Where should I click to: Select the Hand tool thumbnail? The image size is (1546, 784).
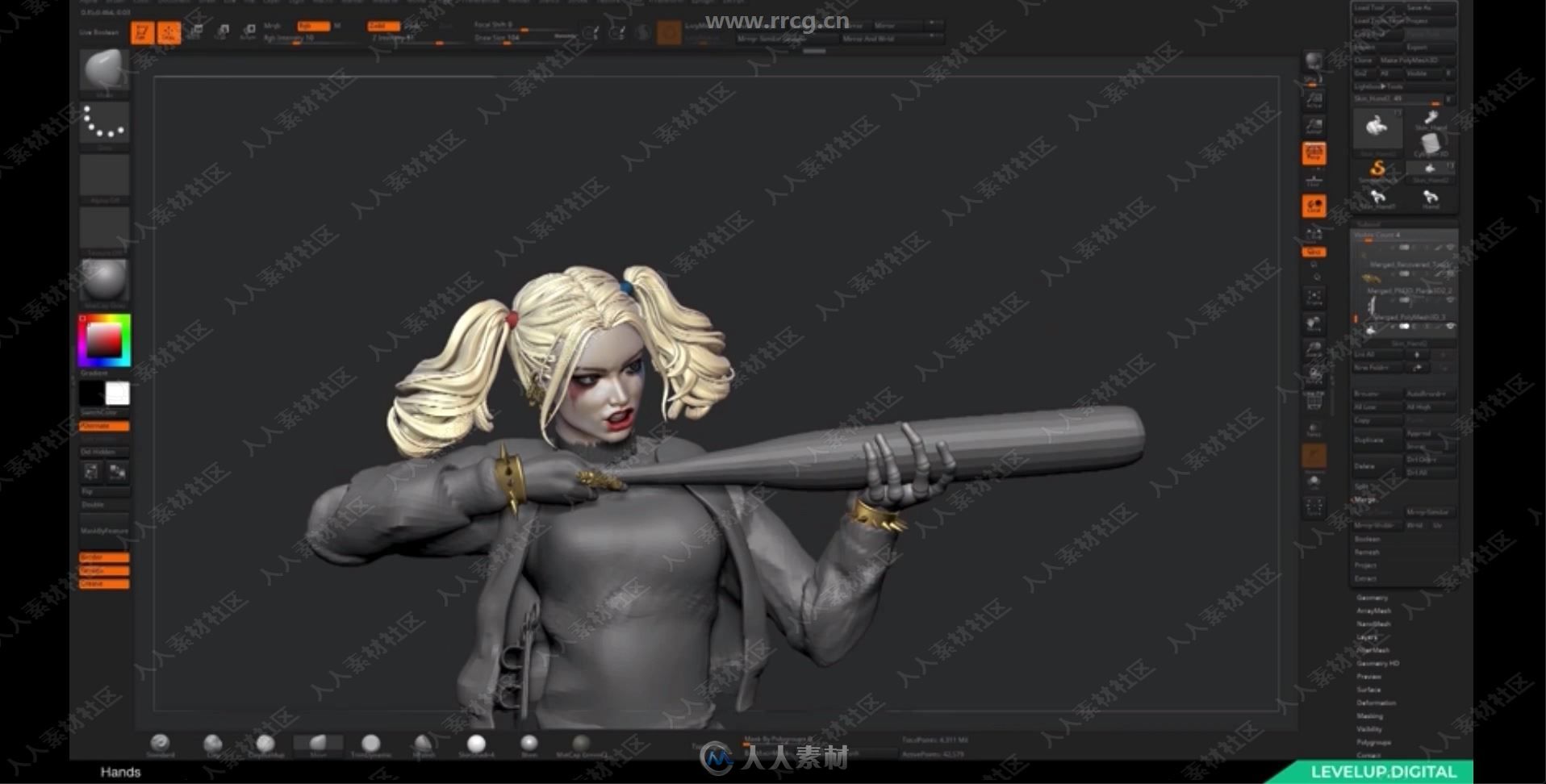[x=1431, y=198]
